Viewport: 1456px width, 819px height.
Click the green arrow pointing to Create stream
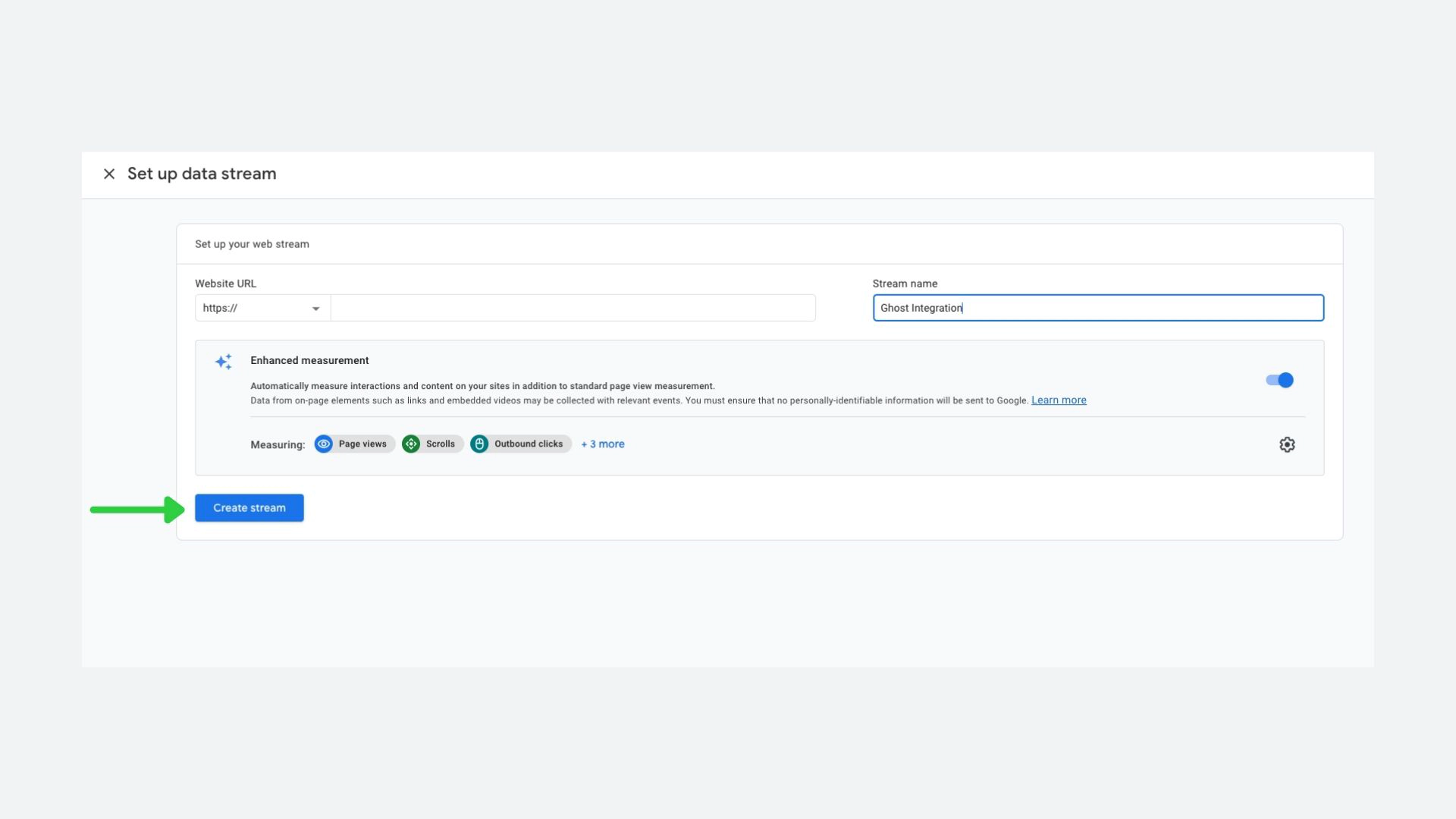[136, 510]
